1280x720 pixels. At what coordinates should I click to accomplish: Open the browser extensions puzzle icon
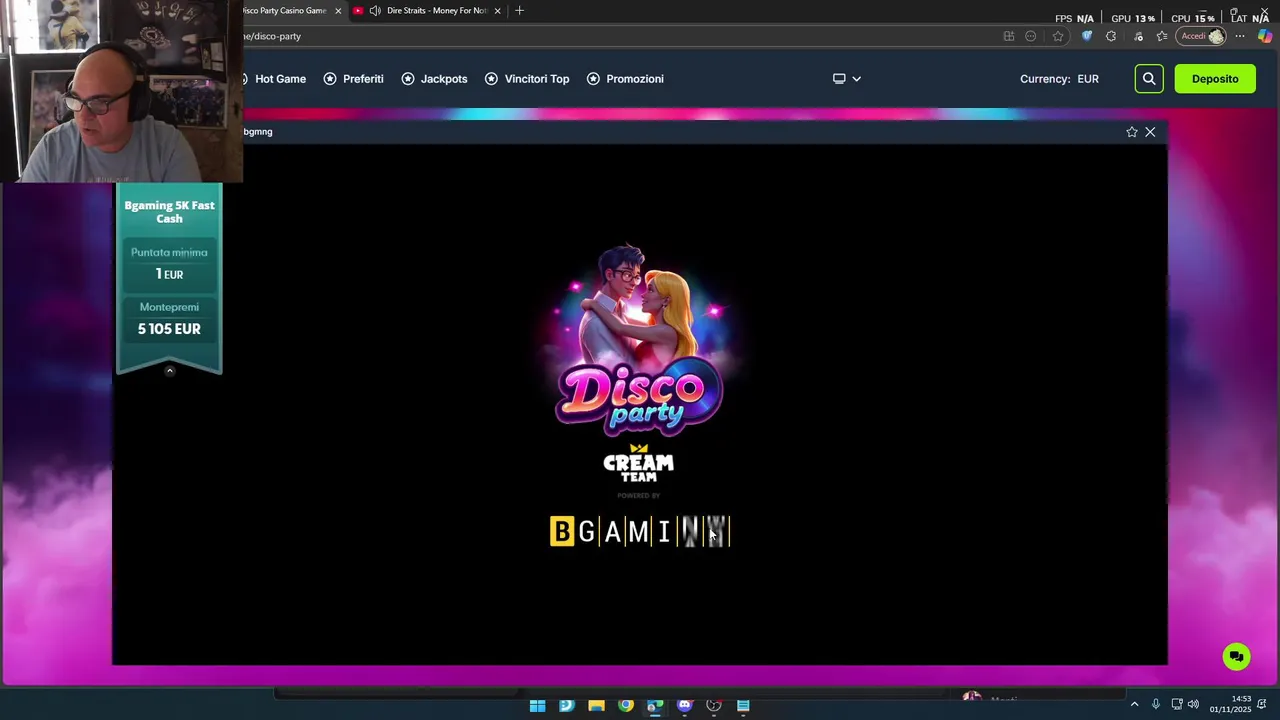pos(1111,36)
